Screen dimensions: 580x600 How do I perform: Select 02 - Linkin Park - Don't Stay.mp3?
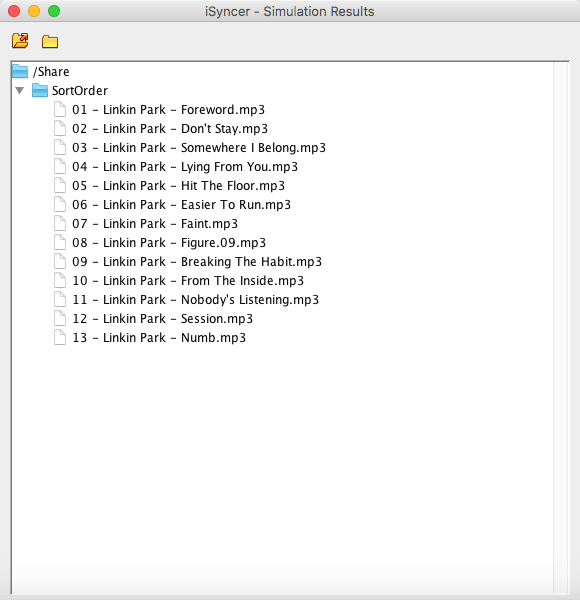170,129
